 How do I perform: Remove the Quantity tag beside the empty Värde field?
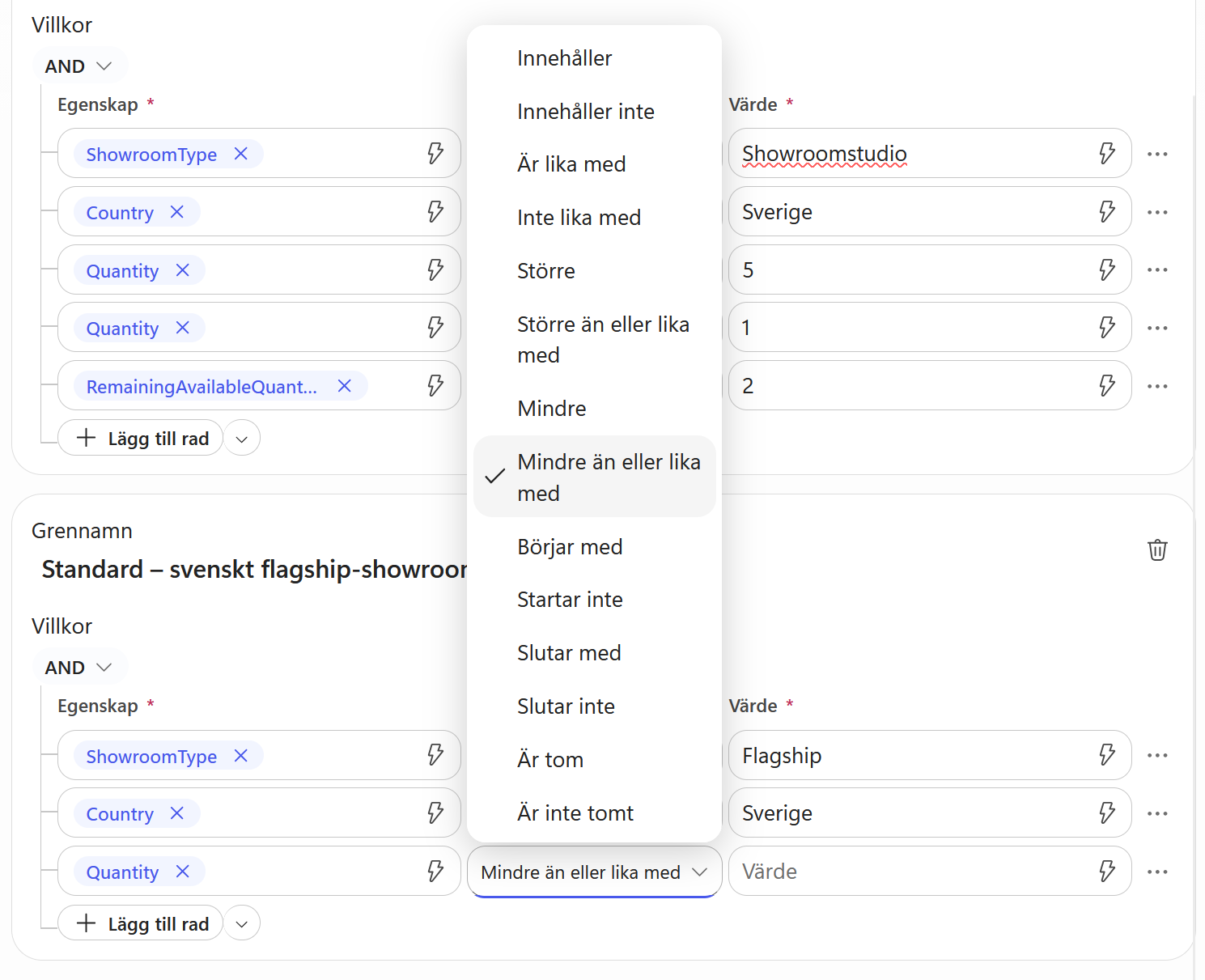[183, 872]
